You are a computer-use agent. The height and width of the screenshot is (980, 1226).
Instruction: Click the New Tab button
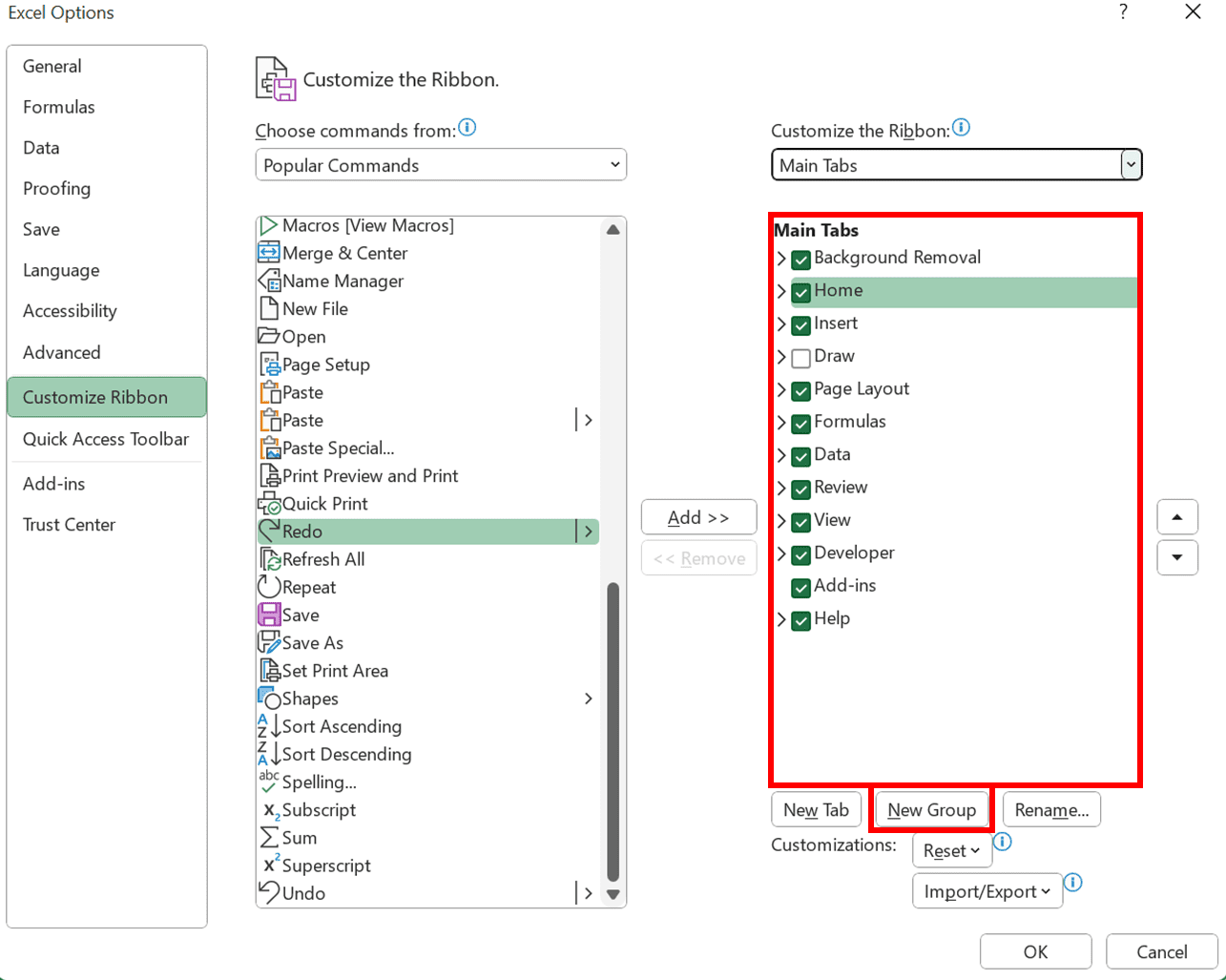point(817,810)
